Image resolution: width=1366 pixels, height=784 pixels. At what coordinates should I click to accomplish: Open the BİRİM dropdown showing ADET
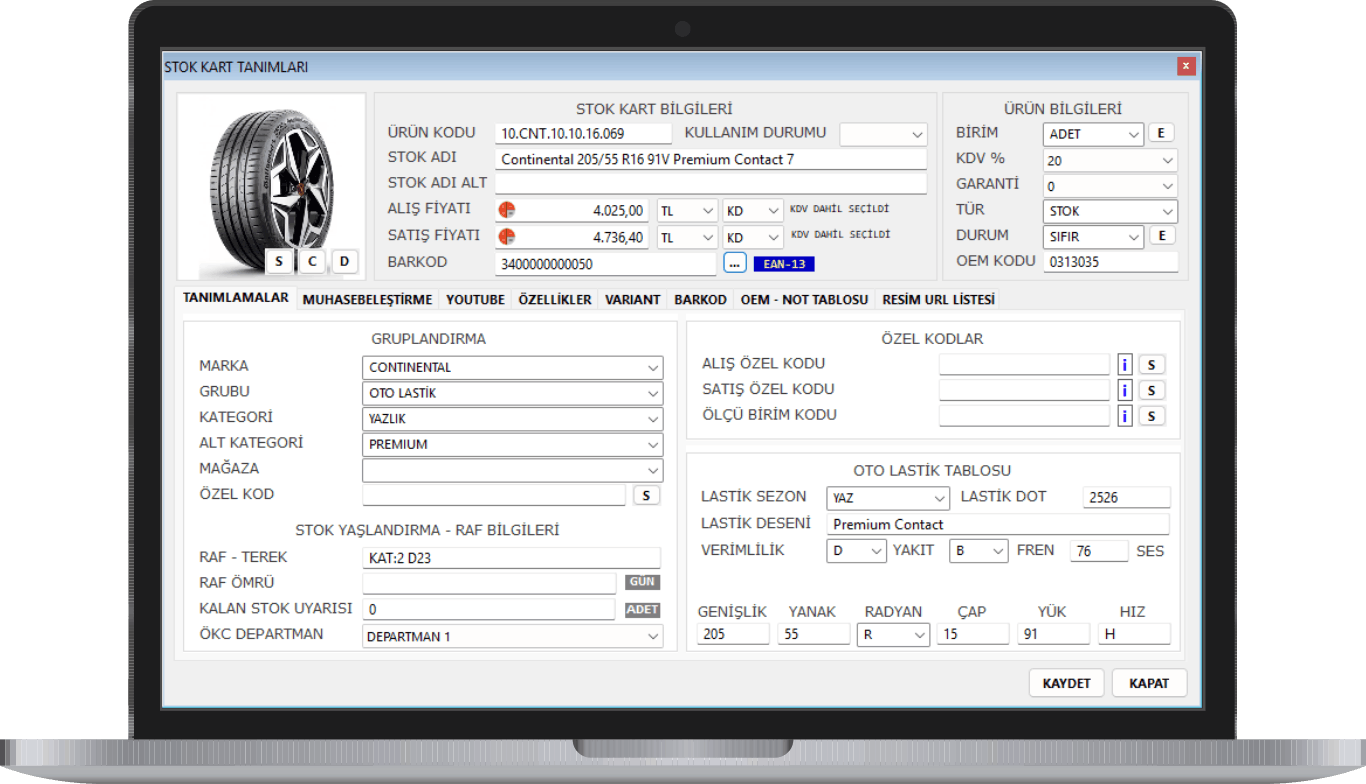point(1092,134)
